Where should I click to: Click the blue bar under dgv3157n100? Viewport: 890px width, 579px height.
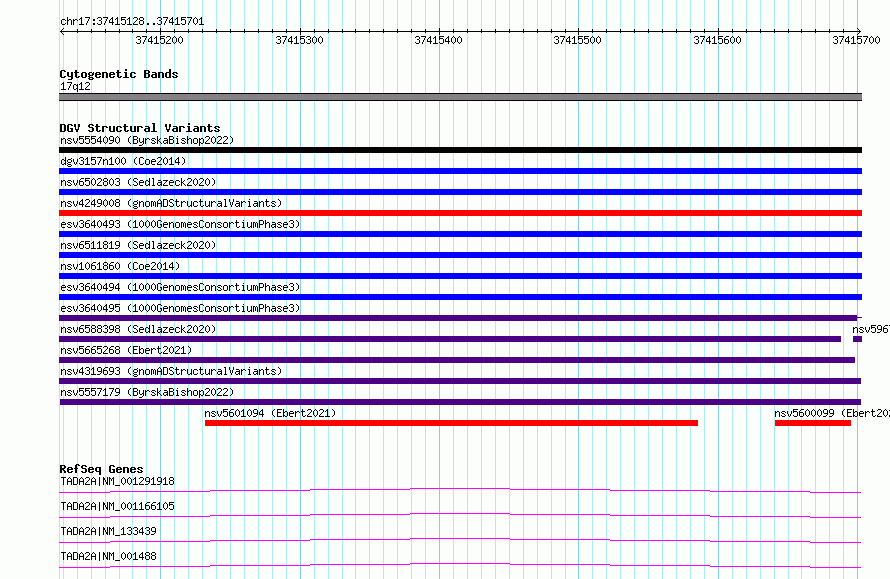pyautogui.click(x=460, y=171)
